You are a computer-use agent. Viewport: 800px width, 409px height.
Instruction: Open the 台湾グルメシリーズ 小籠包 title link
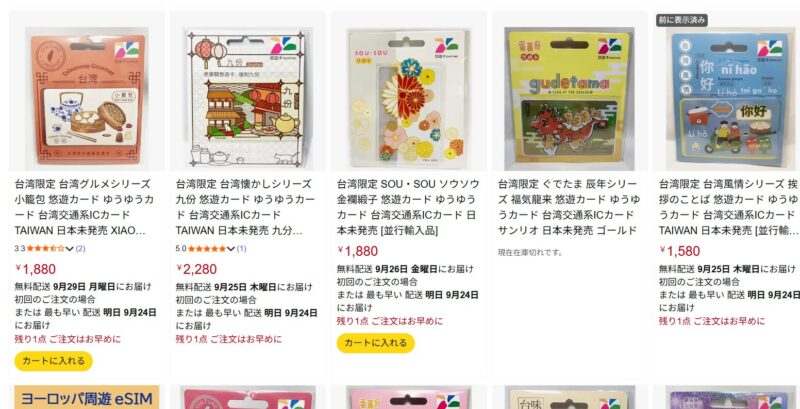tap(84, 208)
